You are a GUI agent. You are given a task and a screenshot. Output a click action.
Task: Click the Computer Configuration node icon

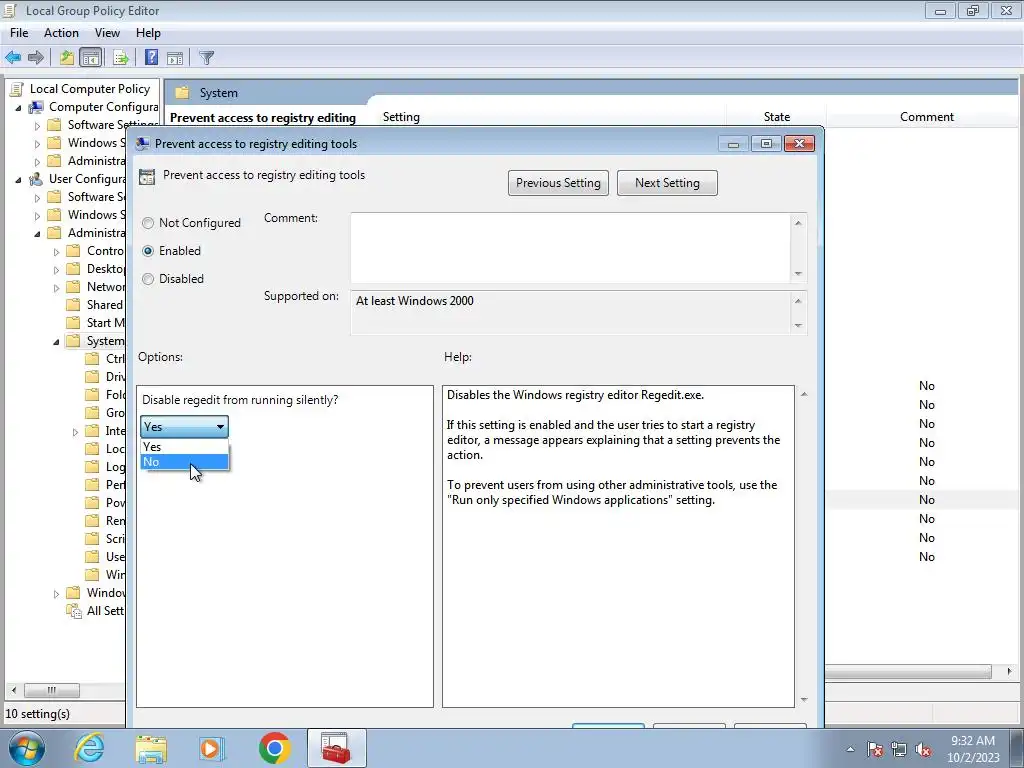pyautogui.click(x=37, y=106)
